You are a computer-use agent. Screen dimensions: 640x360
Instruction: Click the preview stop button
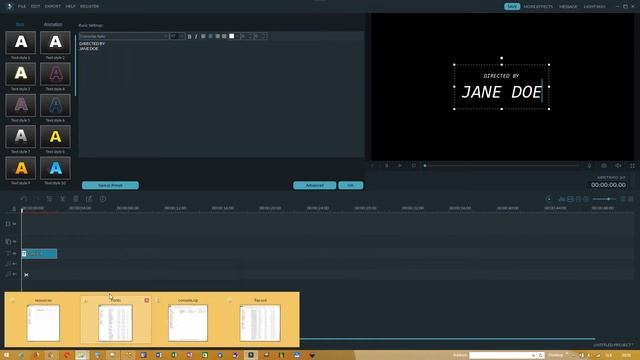point(414,165)
